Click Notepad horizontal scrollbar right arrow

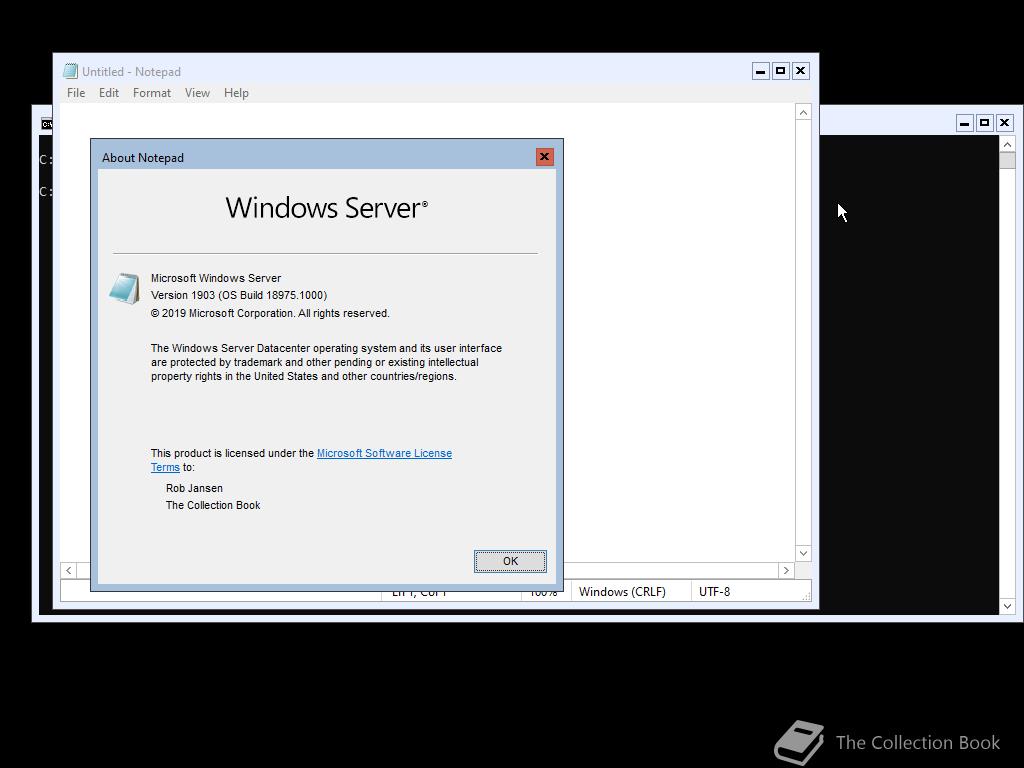pyautogui.click(x=786, y=570)
